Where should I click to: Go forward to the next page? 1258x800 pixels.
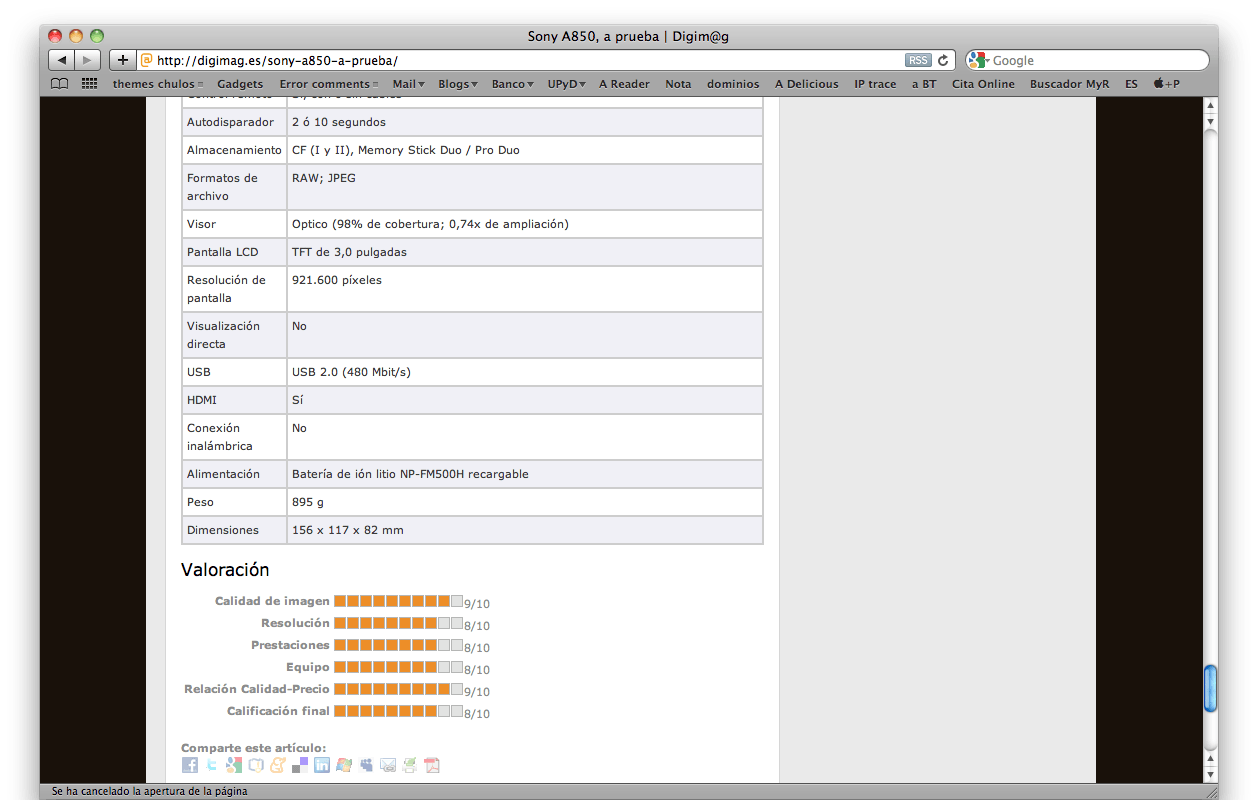pyautogui.click(x=88, y=60)
